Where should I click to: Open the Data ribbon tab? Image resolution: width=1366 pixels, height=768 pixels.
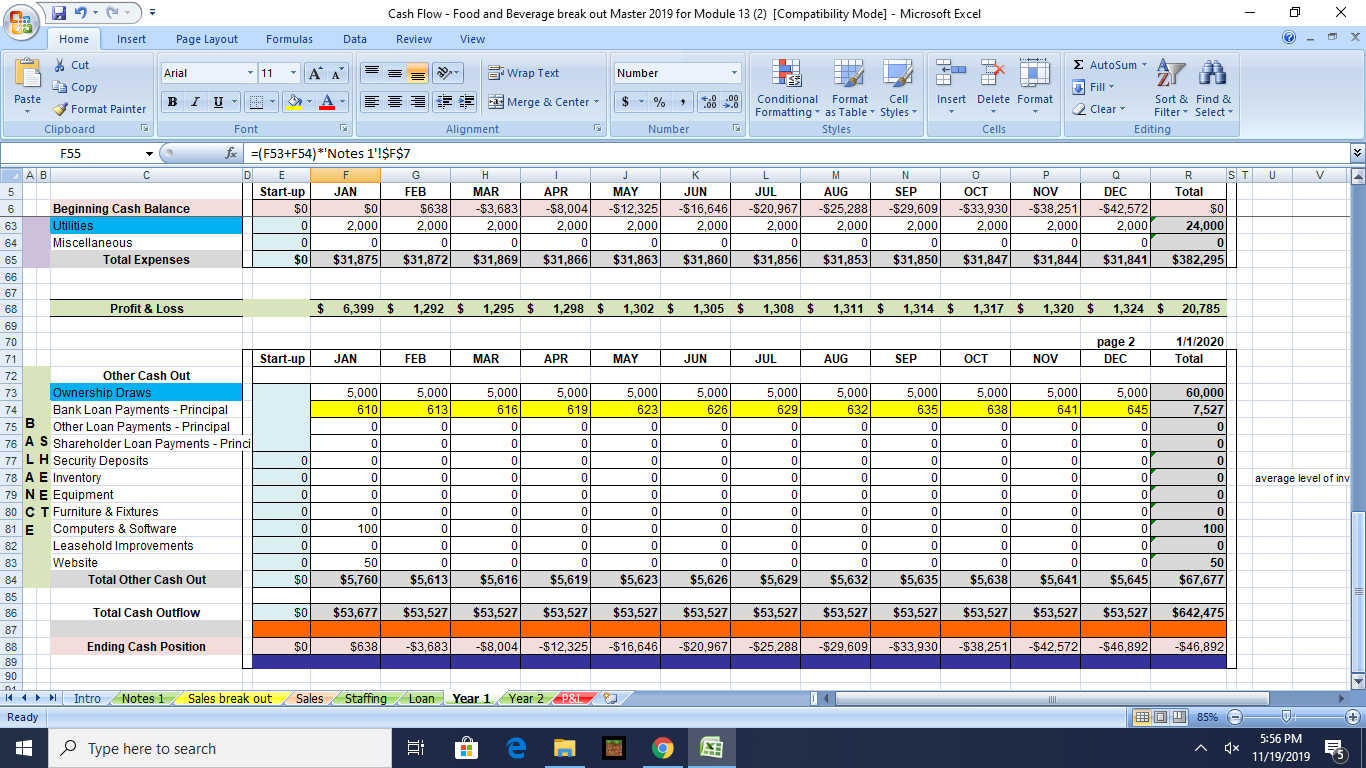(355, 39)
